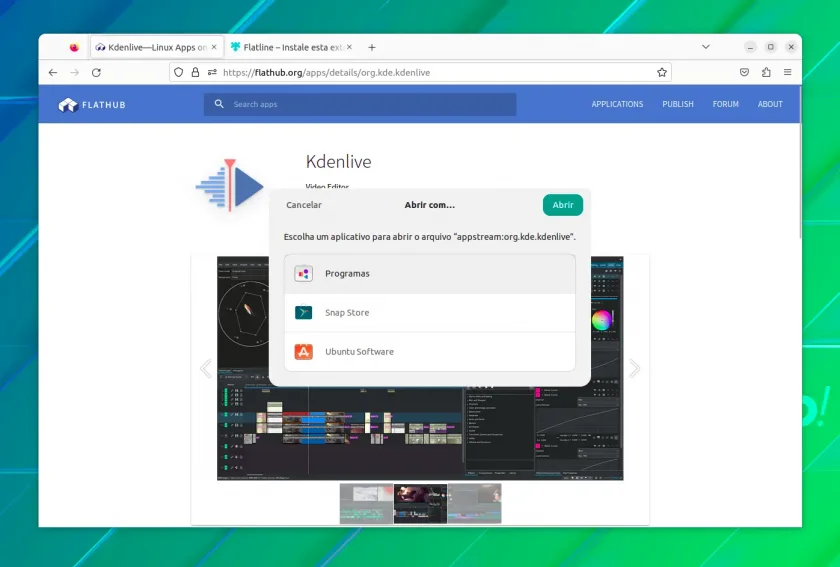Screen dimensions: 840x567
Task: Close the Kdenlive—Linux Apps tab
Action: 214,47
